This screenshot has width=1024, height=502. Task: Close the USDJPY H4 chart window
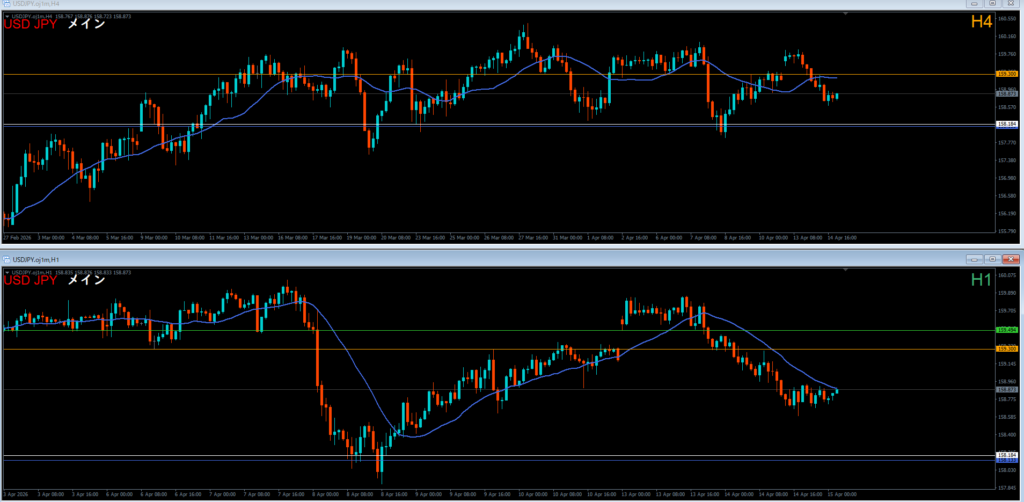1009,5
